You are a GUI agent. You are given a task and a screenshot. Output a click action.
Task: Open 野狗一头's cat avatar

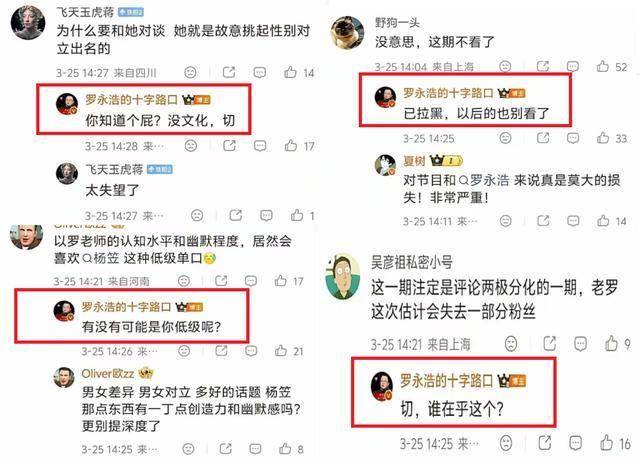[x=347, y=32]
